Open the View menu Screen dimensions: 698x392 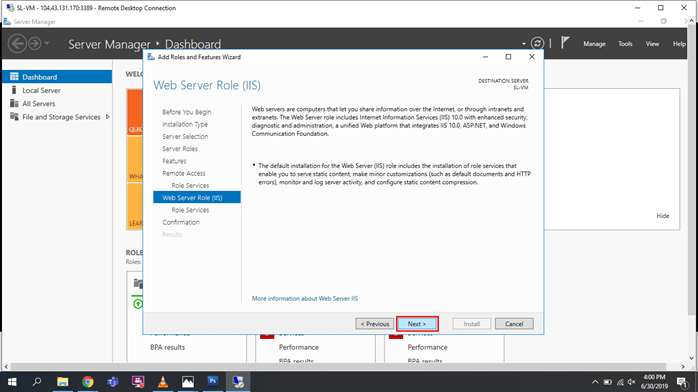652,44
